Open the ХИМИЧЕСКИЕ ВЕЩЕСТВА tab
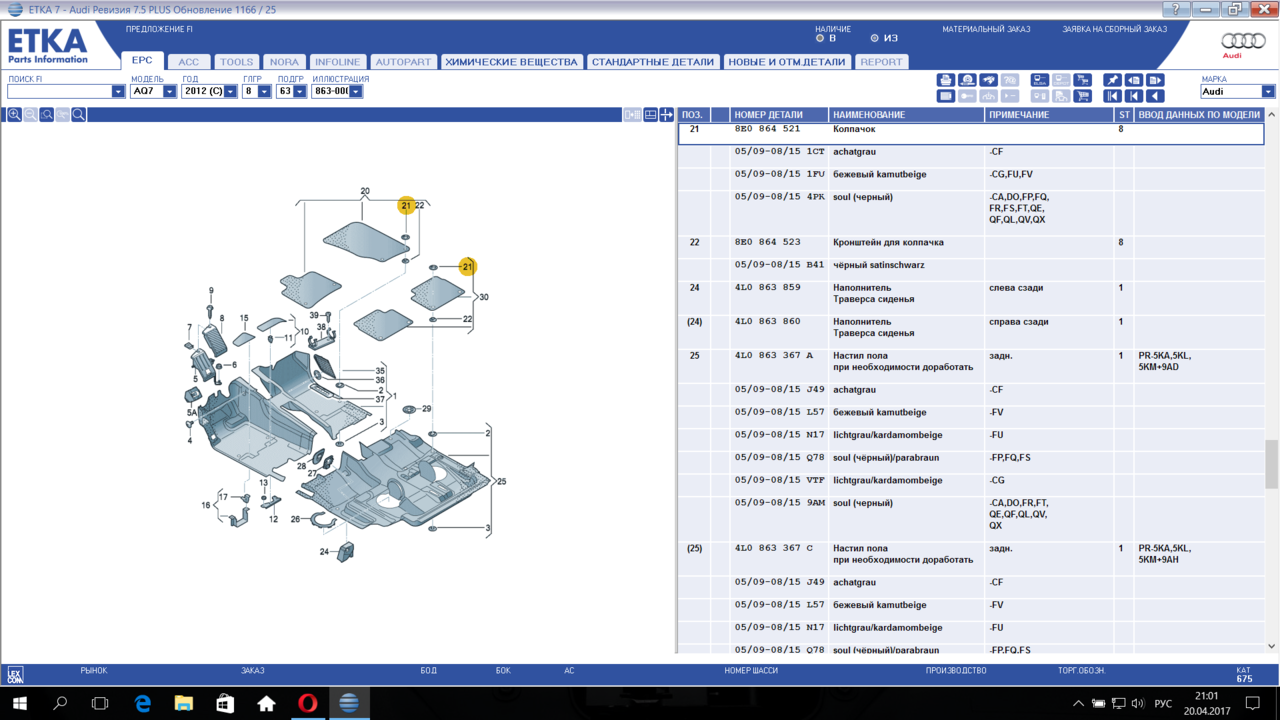 coord(511,62)
